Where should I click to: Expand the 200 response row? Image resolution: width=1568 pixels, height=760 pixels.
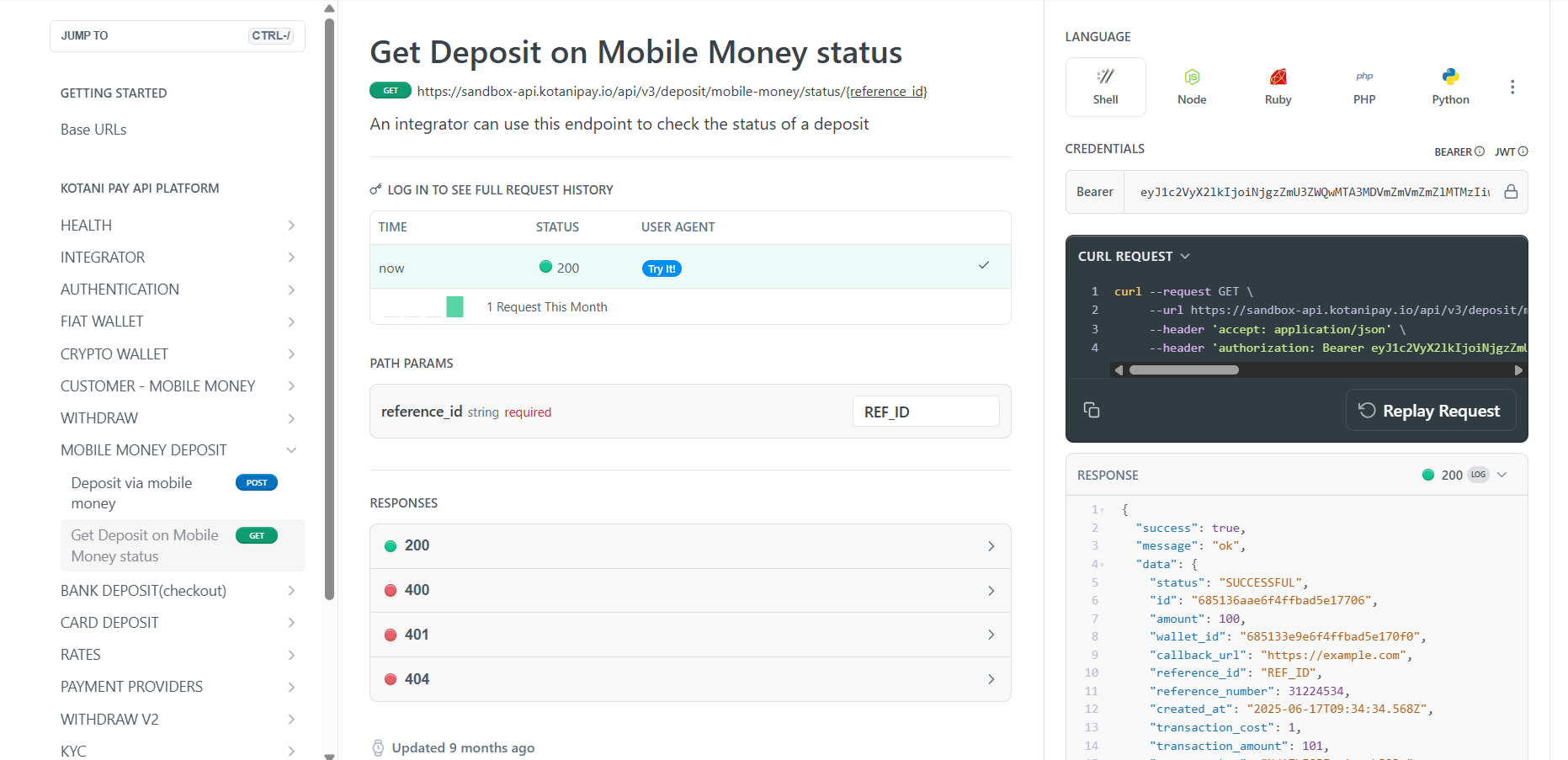690,546
